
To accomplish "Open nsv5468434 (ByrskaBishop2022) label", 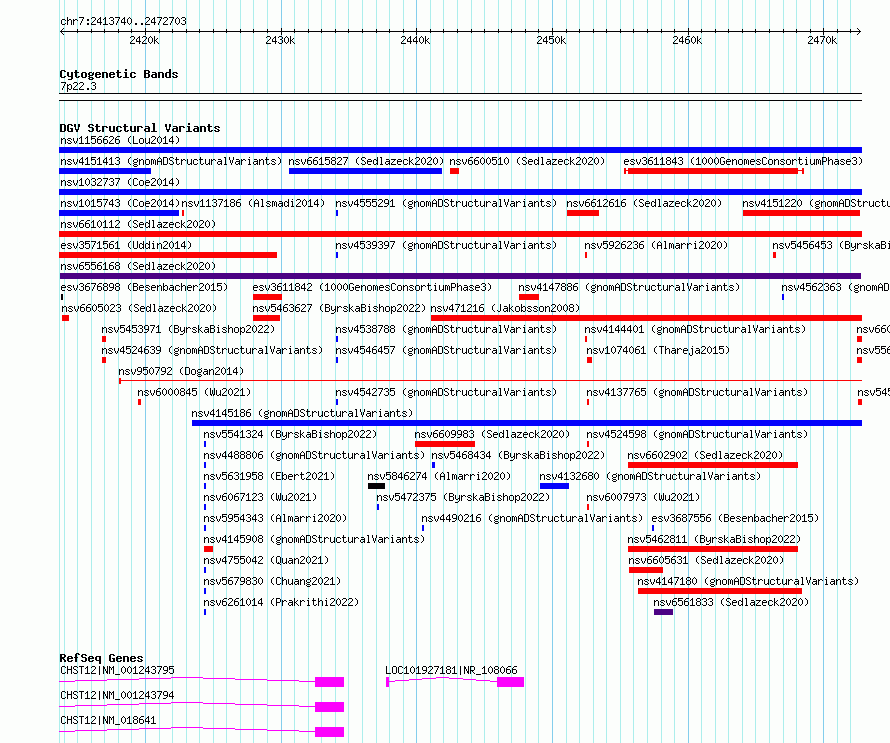I will (x=518, y=455).
